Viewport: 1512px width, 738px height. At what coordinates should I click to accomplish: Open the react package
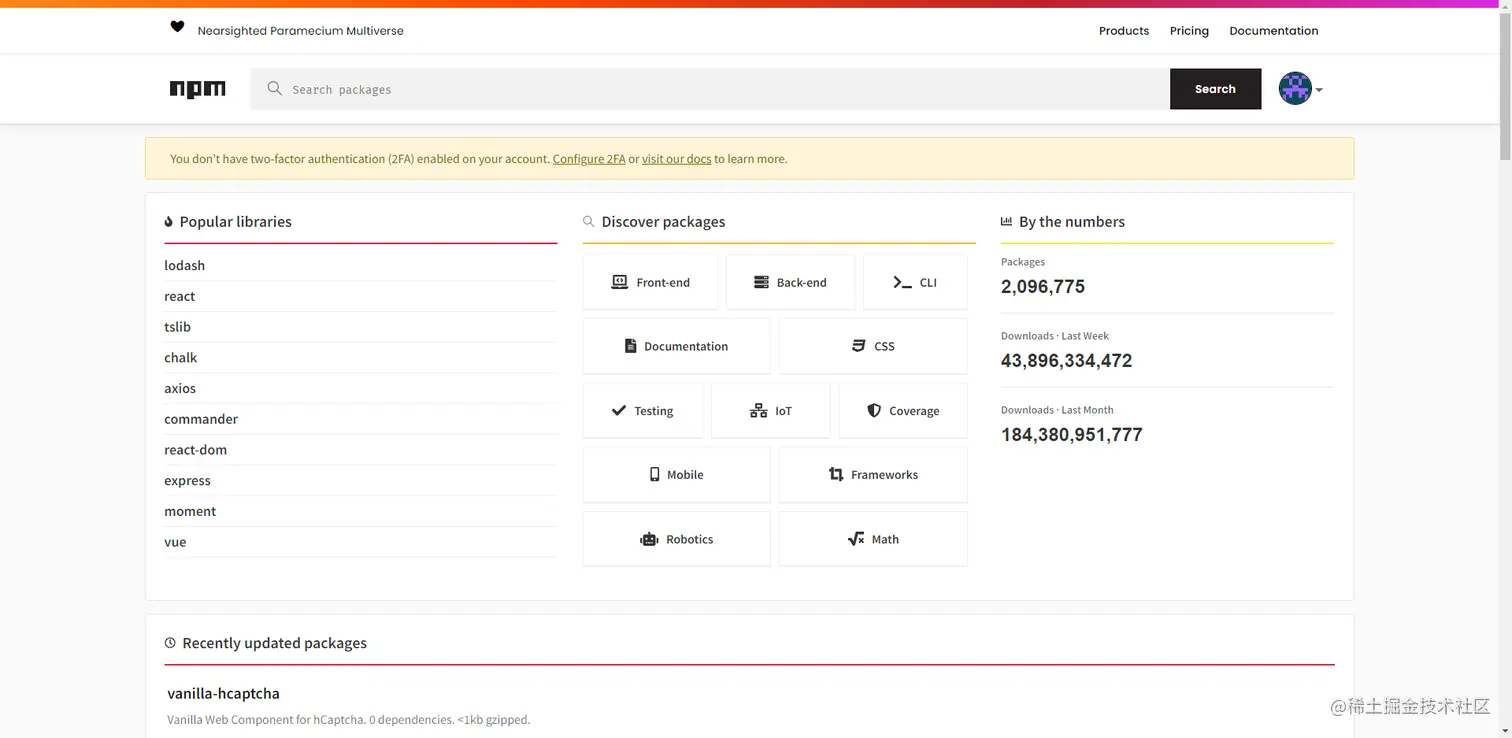pos(180,296)
